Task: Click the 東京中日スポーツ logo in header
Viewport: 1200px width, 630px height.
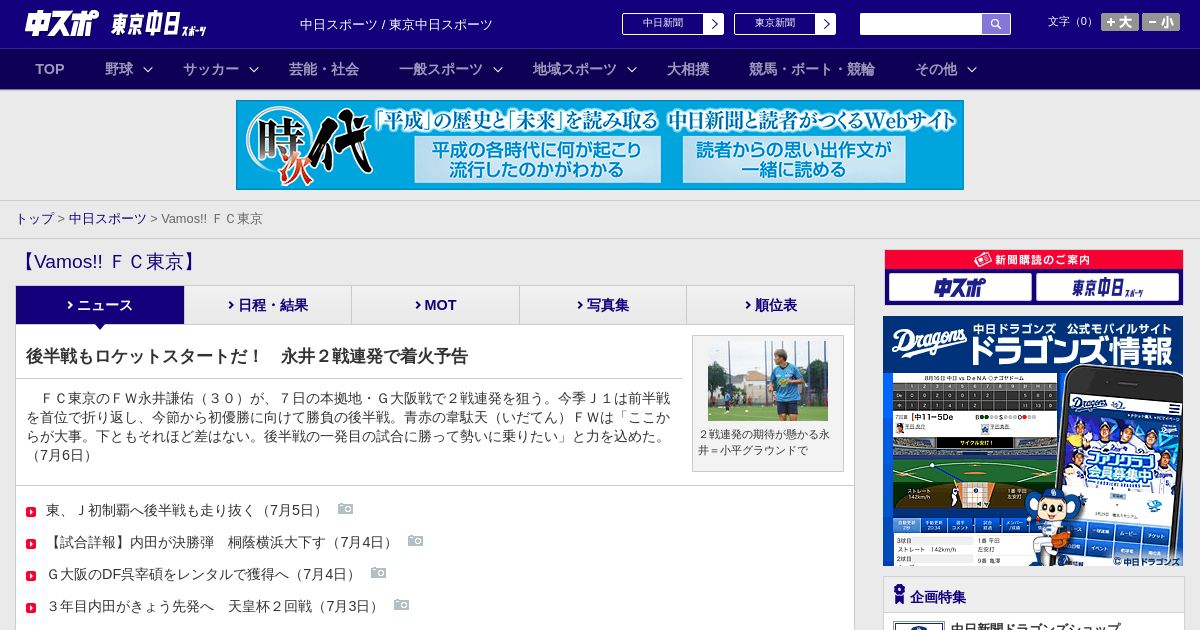Action: (x=159, y=24)
